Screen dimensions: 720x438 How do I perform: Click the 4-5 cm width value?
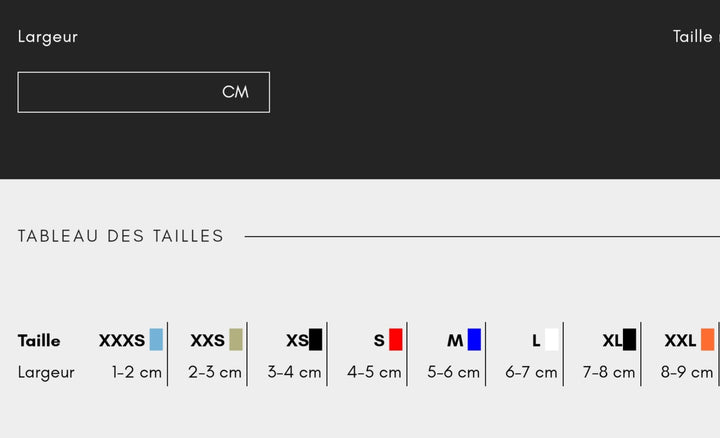(x=374, y=372)
